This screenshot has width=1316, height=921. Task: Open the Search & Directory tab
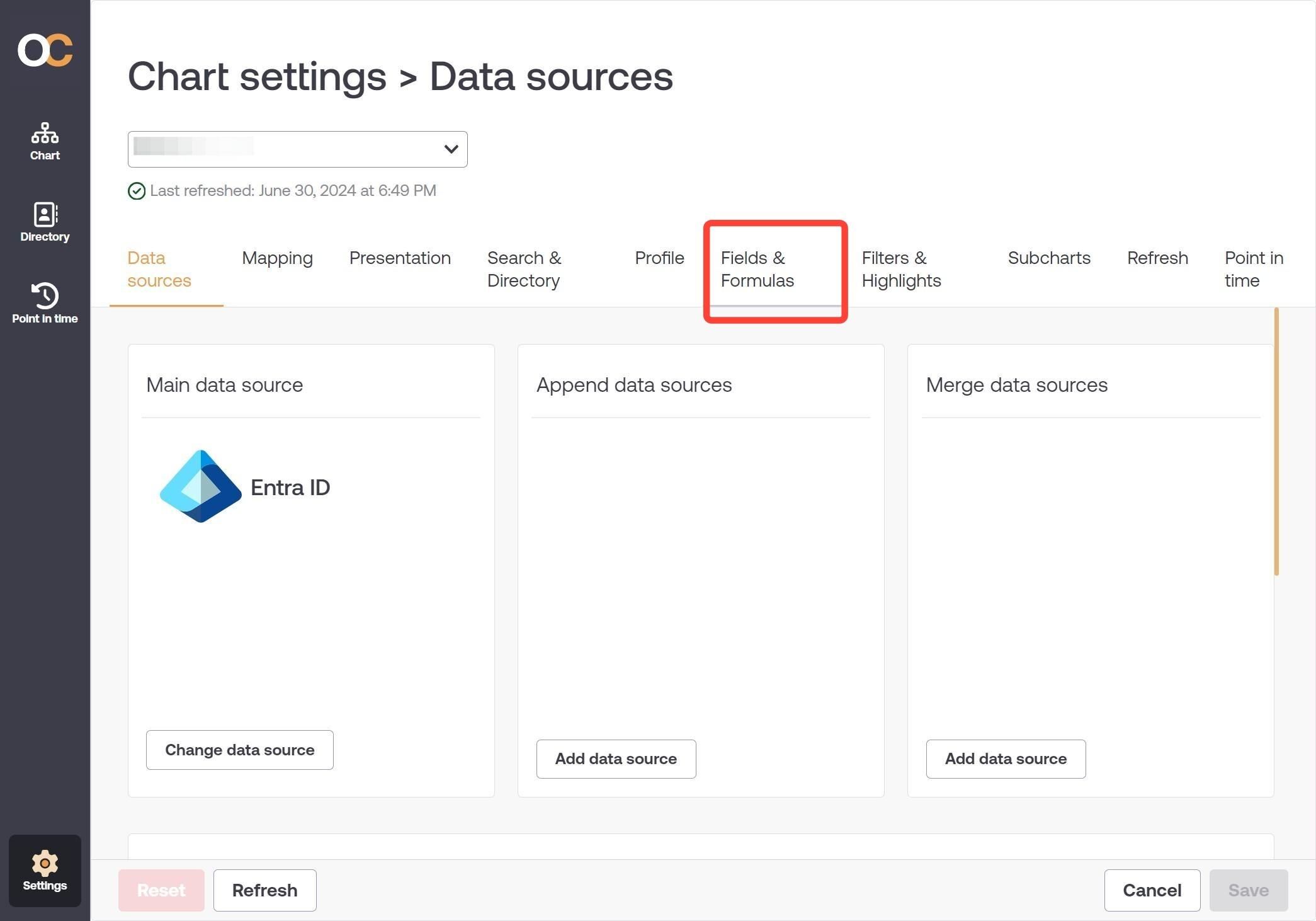[524, 269]
